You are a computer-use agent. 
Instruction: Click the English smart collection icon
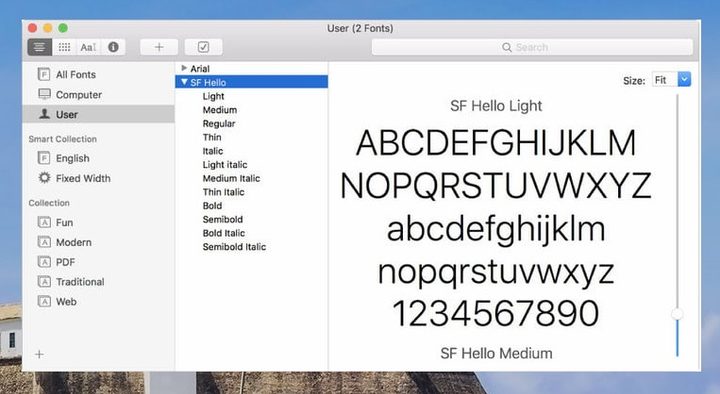(x=44, y=158)
